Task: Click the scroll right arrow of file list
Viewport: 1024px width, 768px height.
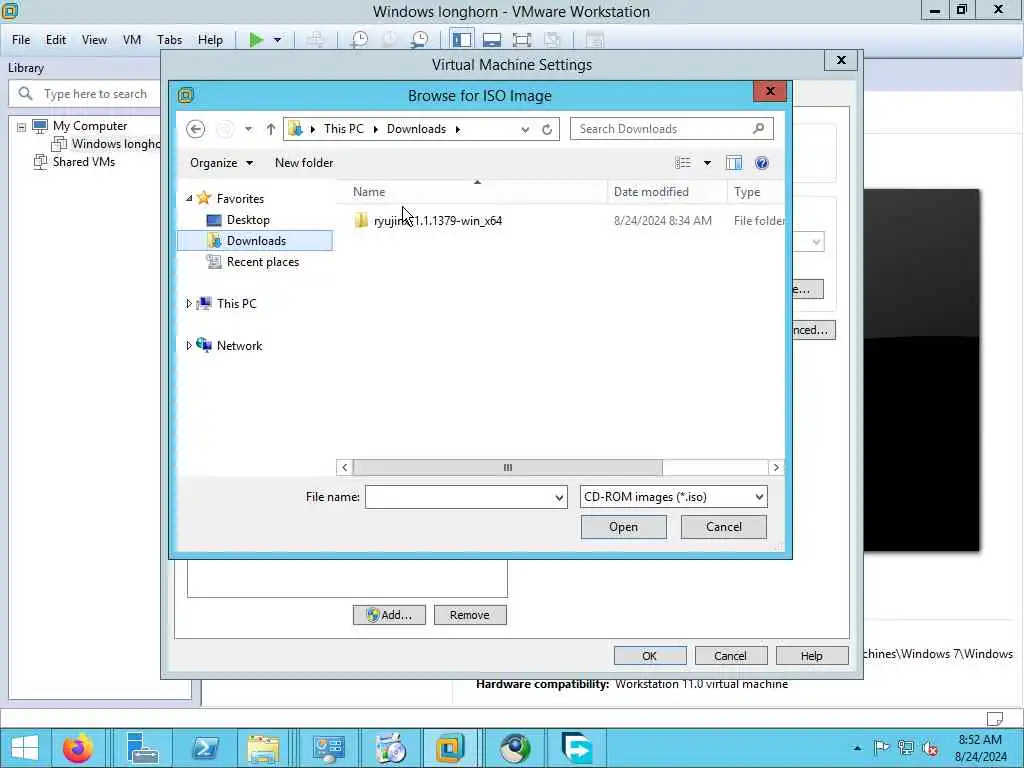Action: click(x=776, y=468)
